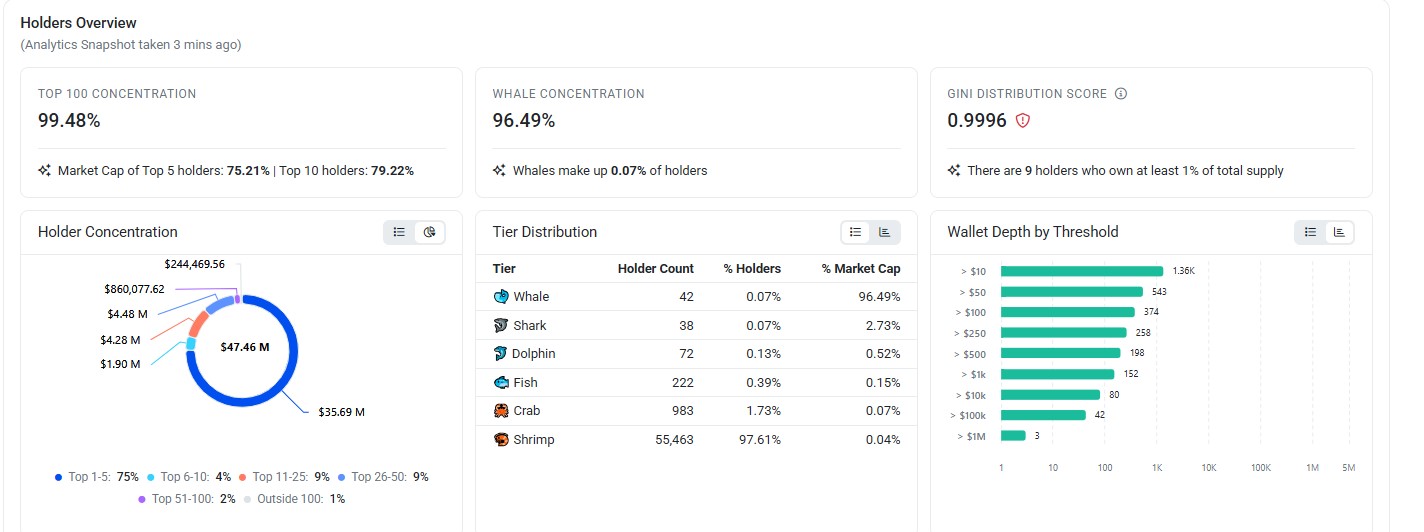Toggle the Top 11-25 legend entry
1424x532 pixels.
click(x=283, y=477)
